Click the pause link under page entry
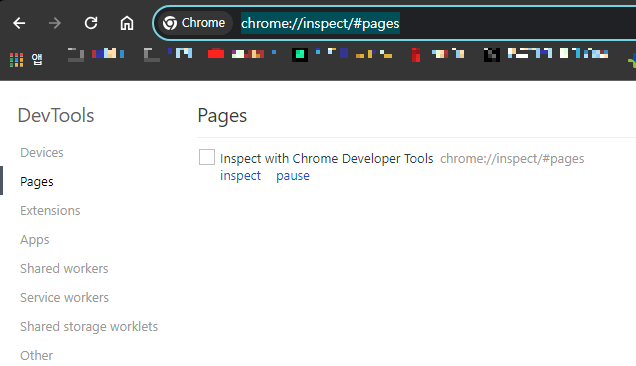The height and width of the screenshot is (366, 636). (x=293, y=176)
